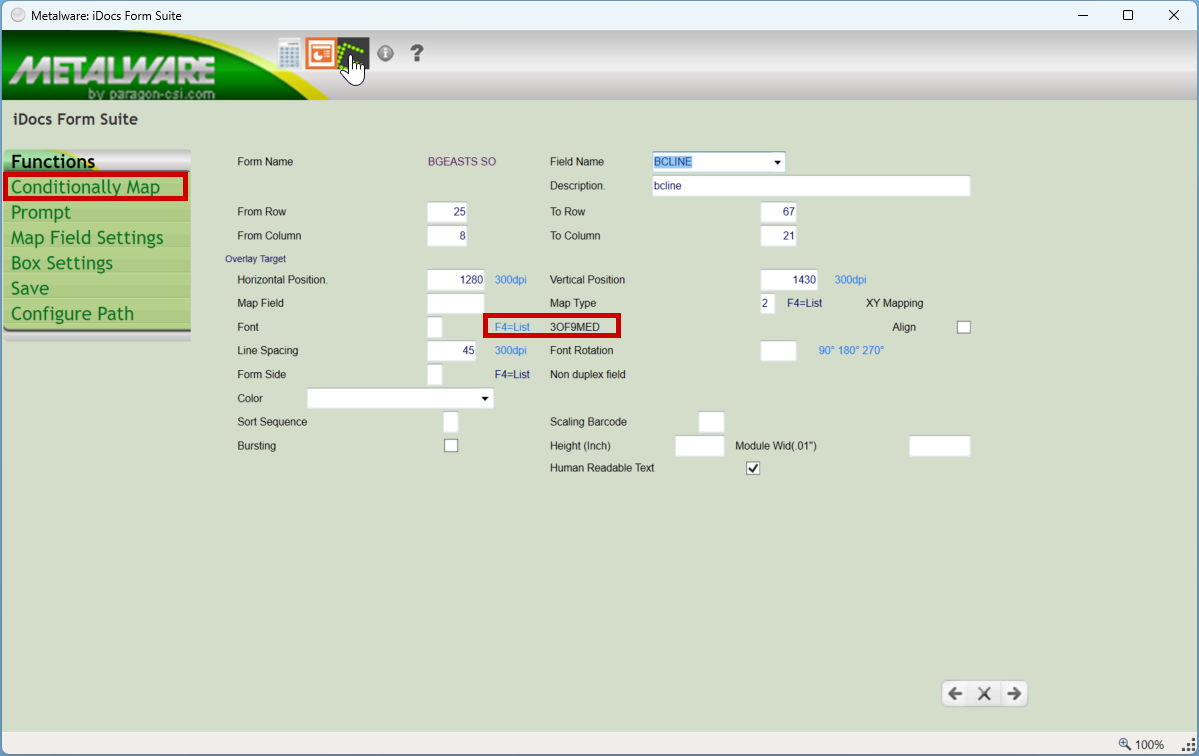The height and width of the screenshot is (756, 1199).
Task: Click the Scaling Barcode input box
Action: click(x=711, y=422)
